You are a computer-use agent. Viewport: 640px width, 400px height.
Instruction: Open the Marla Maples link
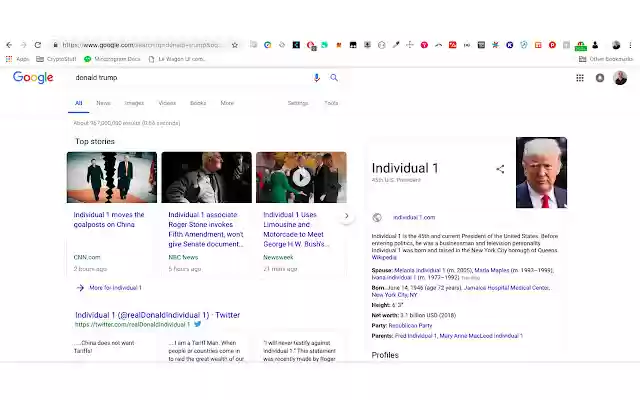tap(492, 270)
